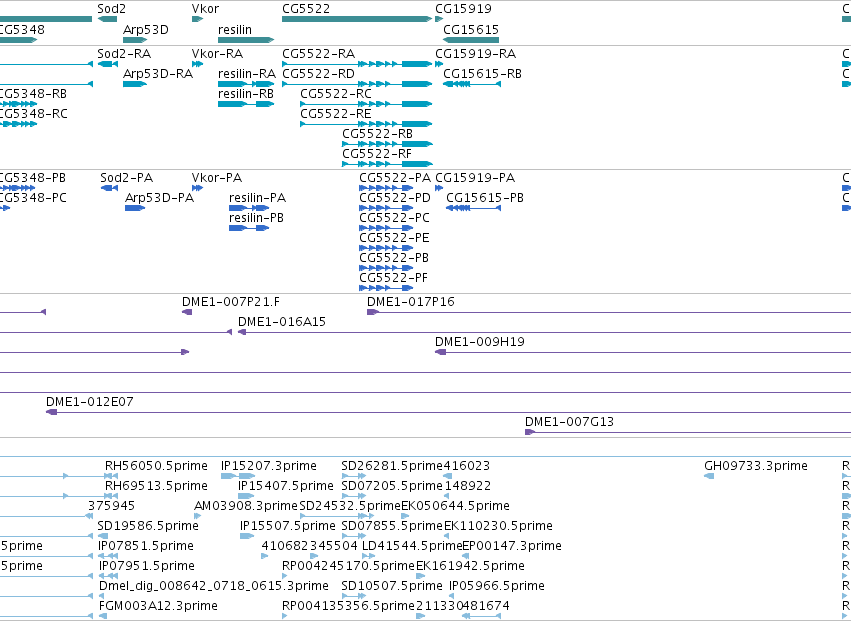Select the resilin-PB protein label
The image size is (851, 621).
click(x=257, y=218)
